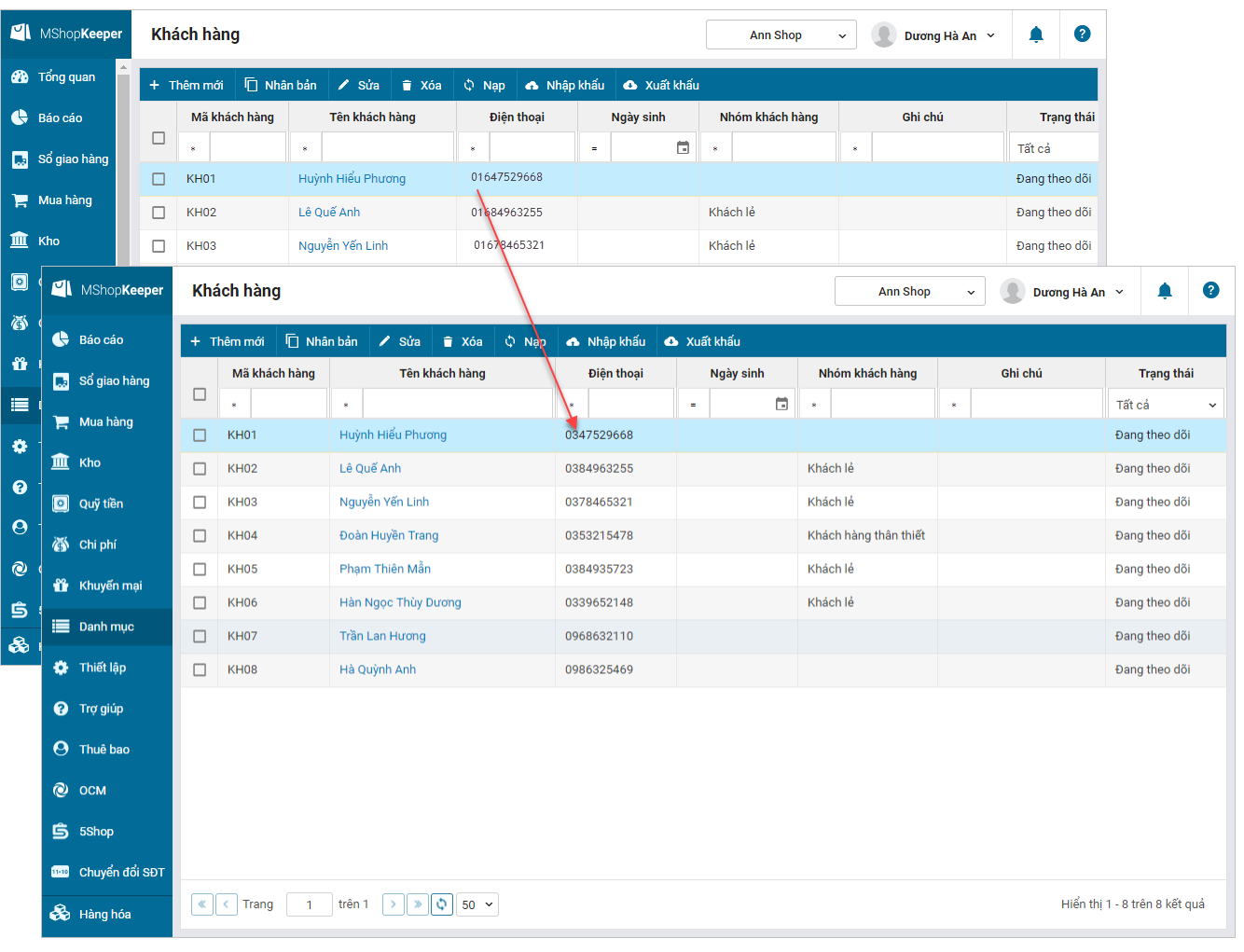Click Nạp reload in the back window toolbar
1244x952 pixels.
484,85
